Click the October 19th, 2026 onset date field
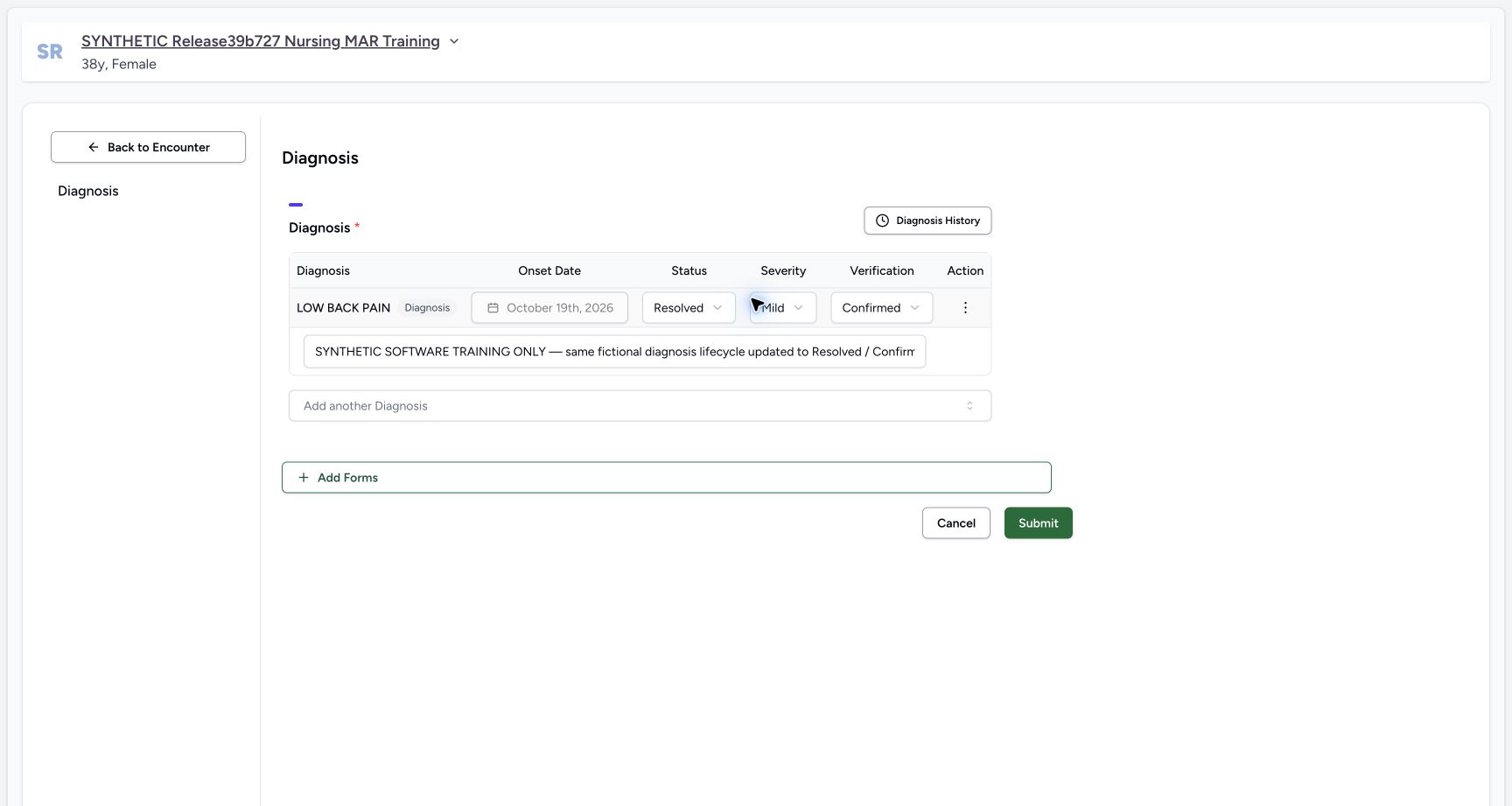Screen dimensions: 1512x806 [x=549, y=308]
